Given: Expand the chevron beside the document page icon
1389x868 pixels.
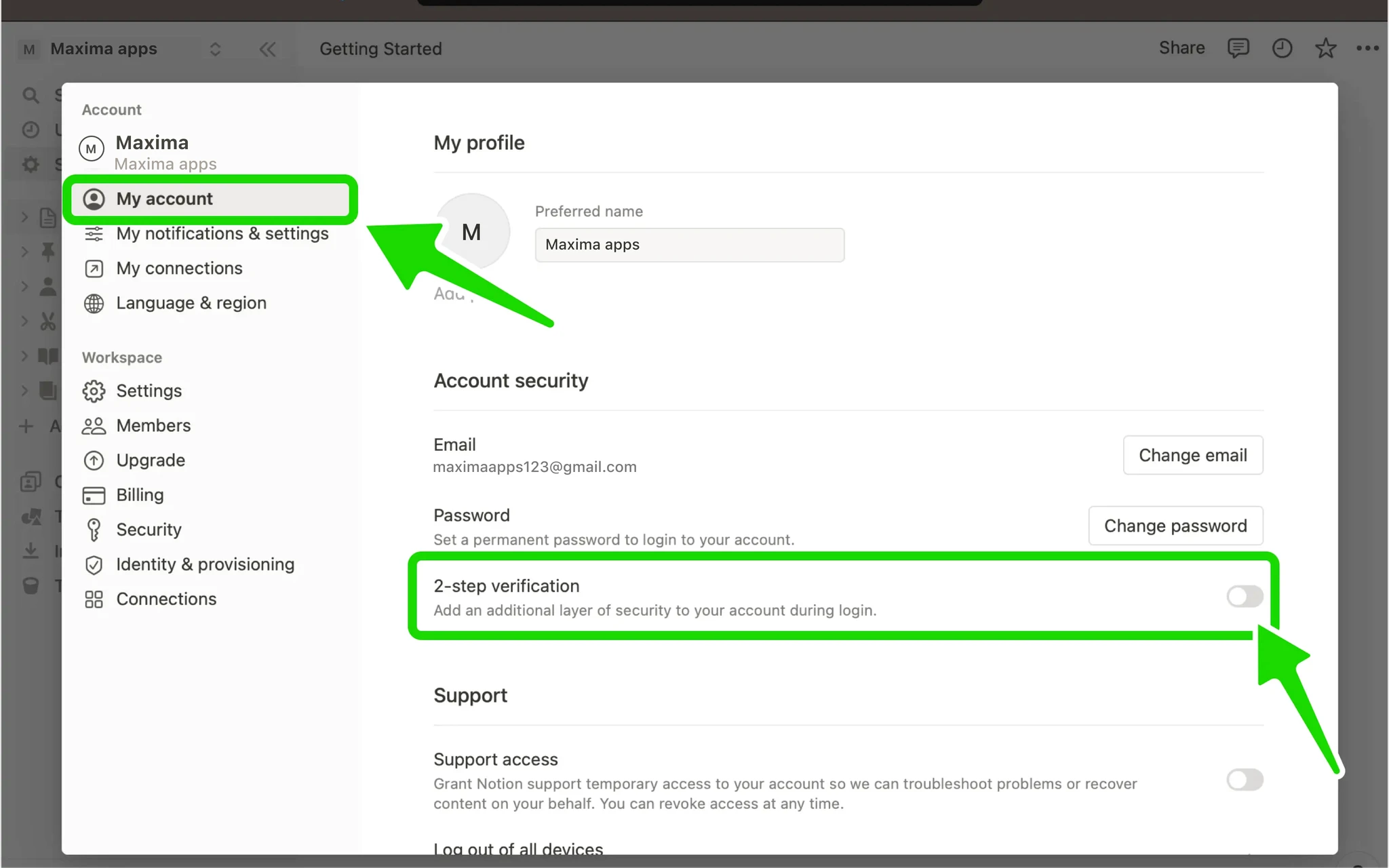Looking at the screenshot, I should [x=24, y=217].
